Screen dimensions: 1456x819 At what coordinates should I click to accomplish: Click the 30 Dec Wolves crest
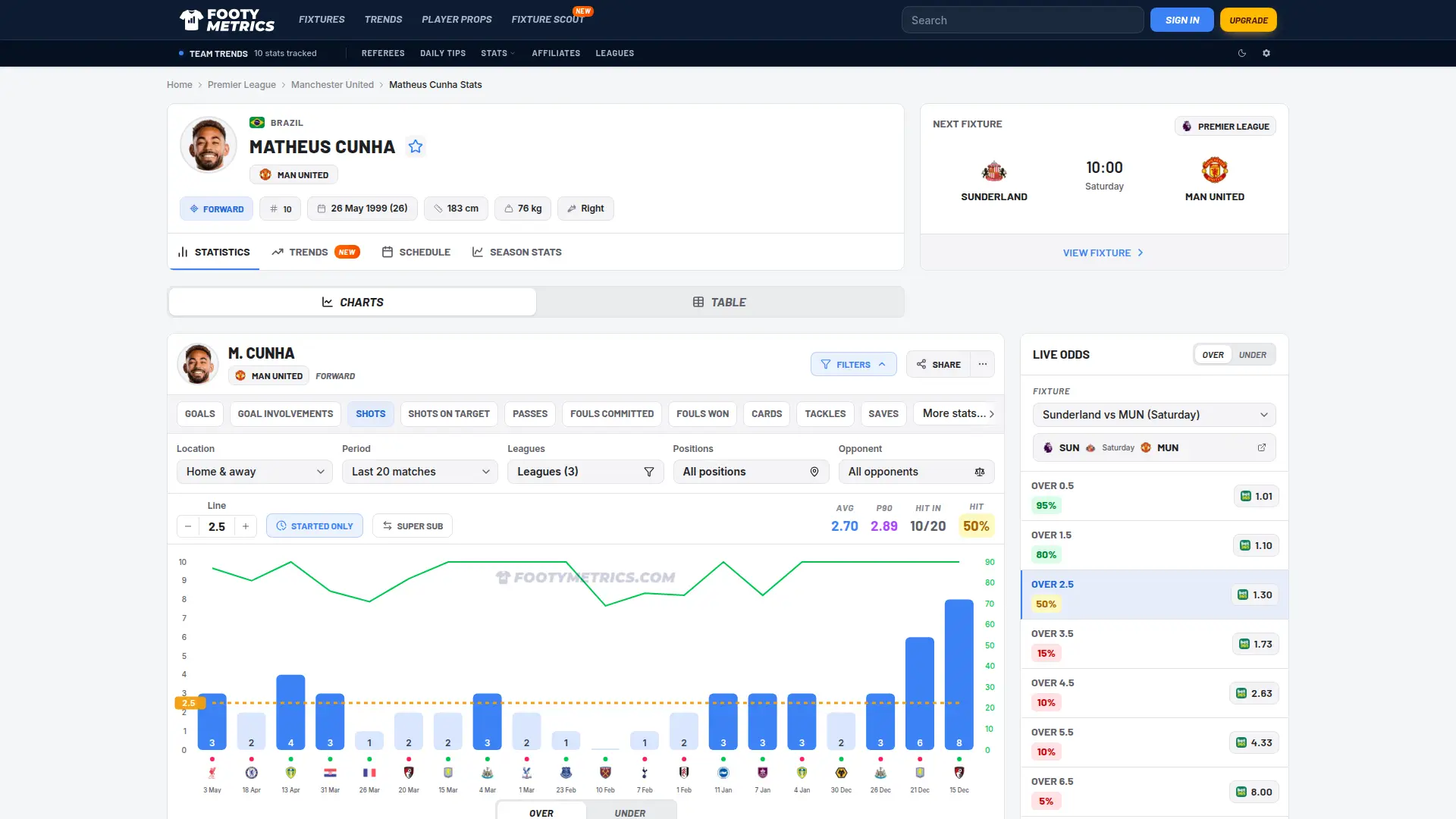click(x=841, y=773)
